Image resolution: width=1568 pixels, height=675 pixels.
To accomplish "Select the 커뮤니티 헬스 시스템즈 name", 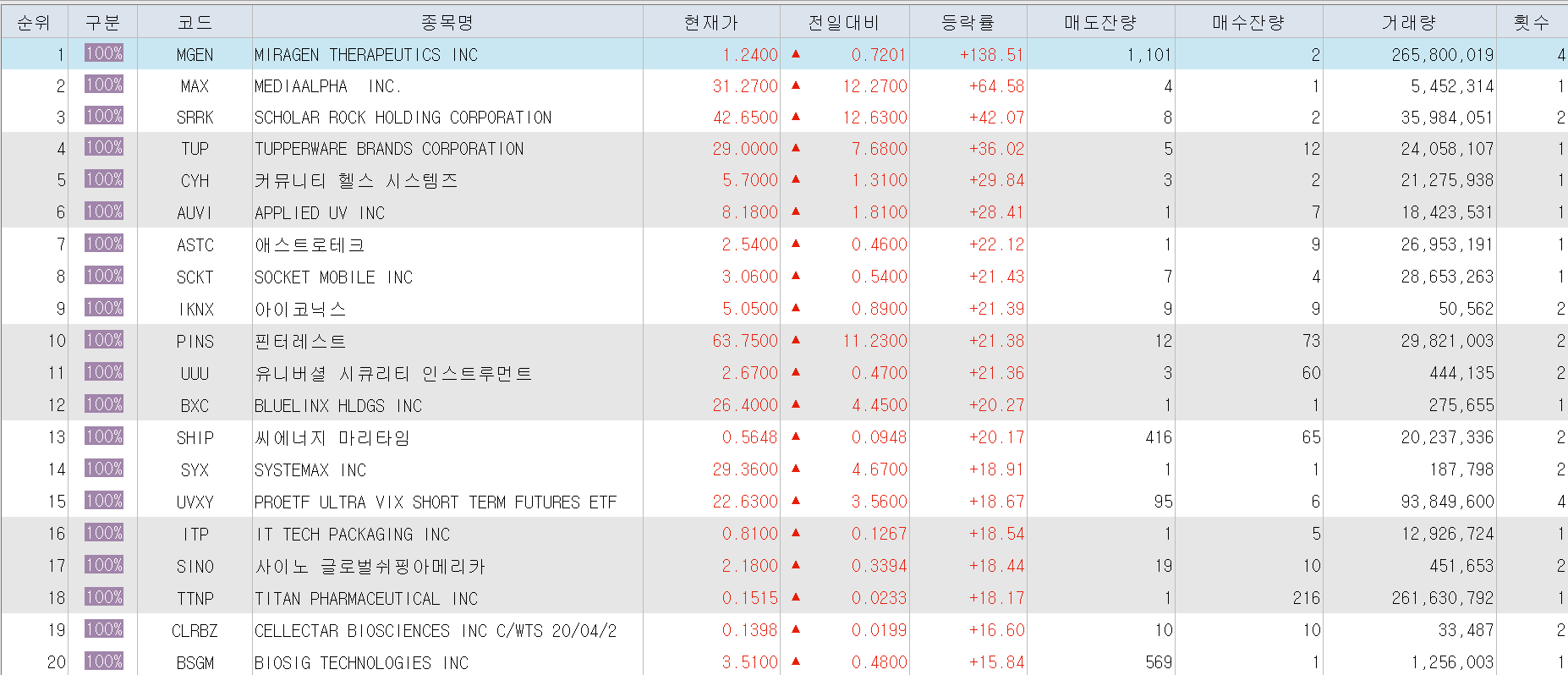I will pos(356,180).
